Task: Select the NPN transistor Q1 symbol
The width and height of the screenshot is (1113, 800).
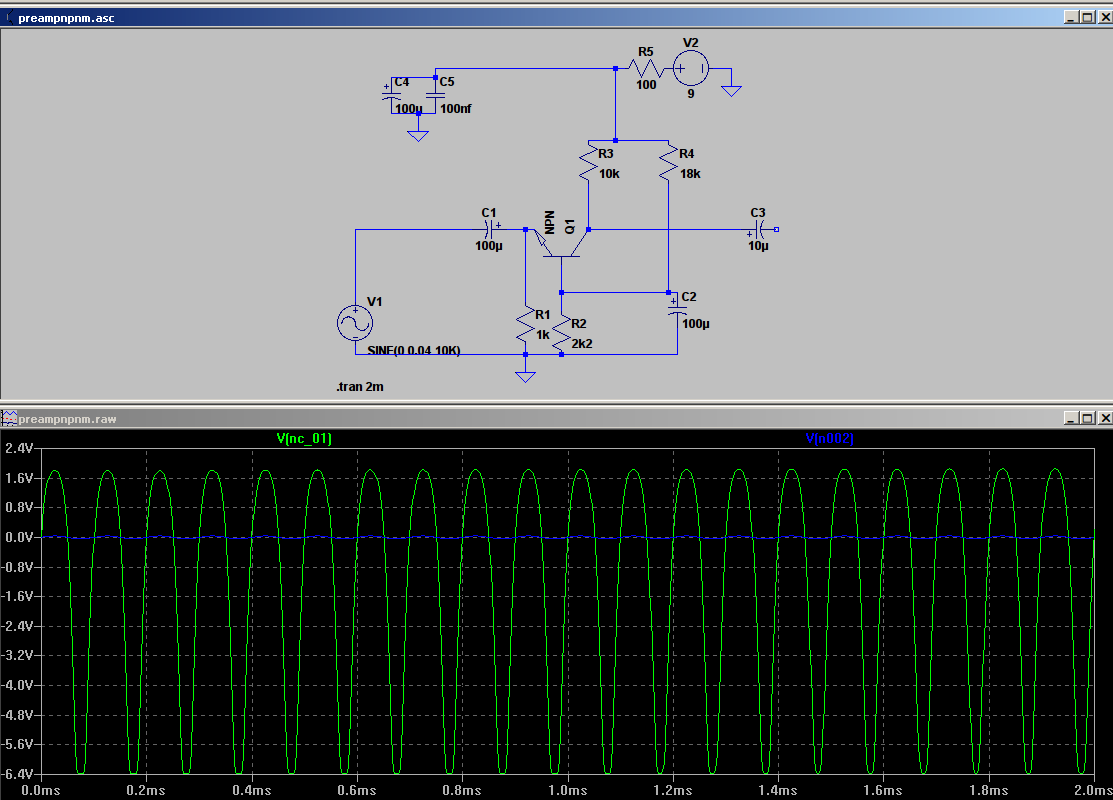Action: [561, 243]
